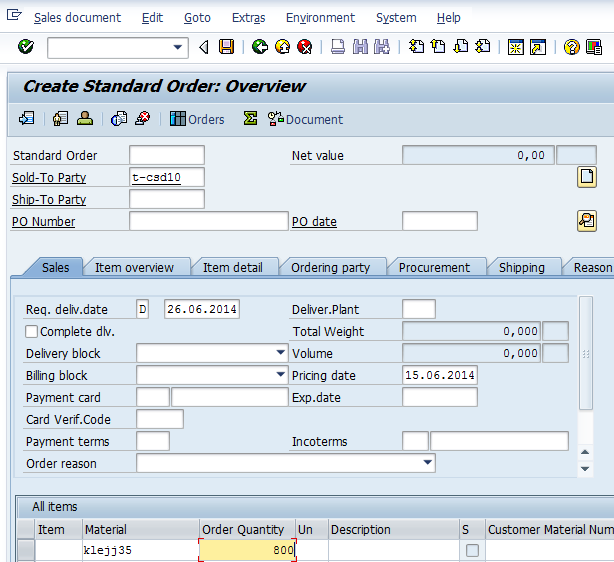Open the System menu

396,18
